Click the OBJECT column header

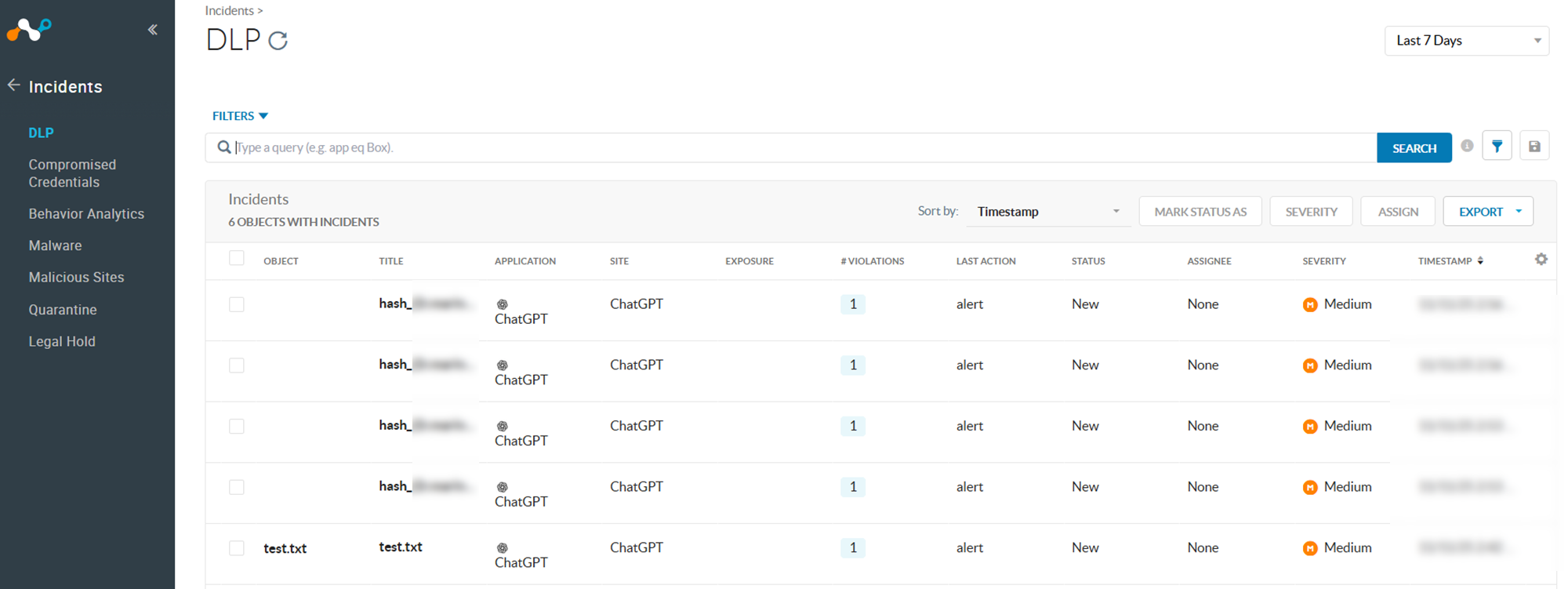(281, 261)
